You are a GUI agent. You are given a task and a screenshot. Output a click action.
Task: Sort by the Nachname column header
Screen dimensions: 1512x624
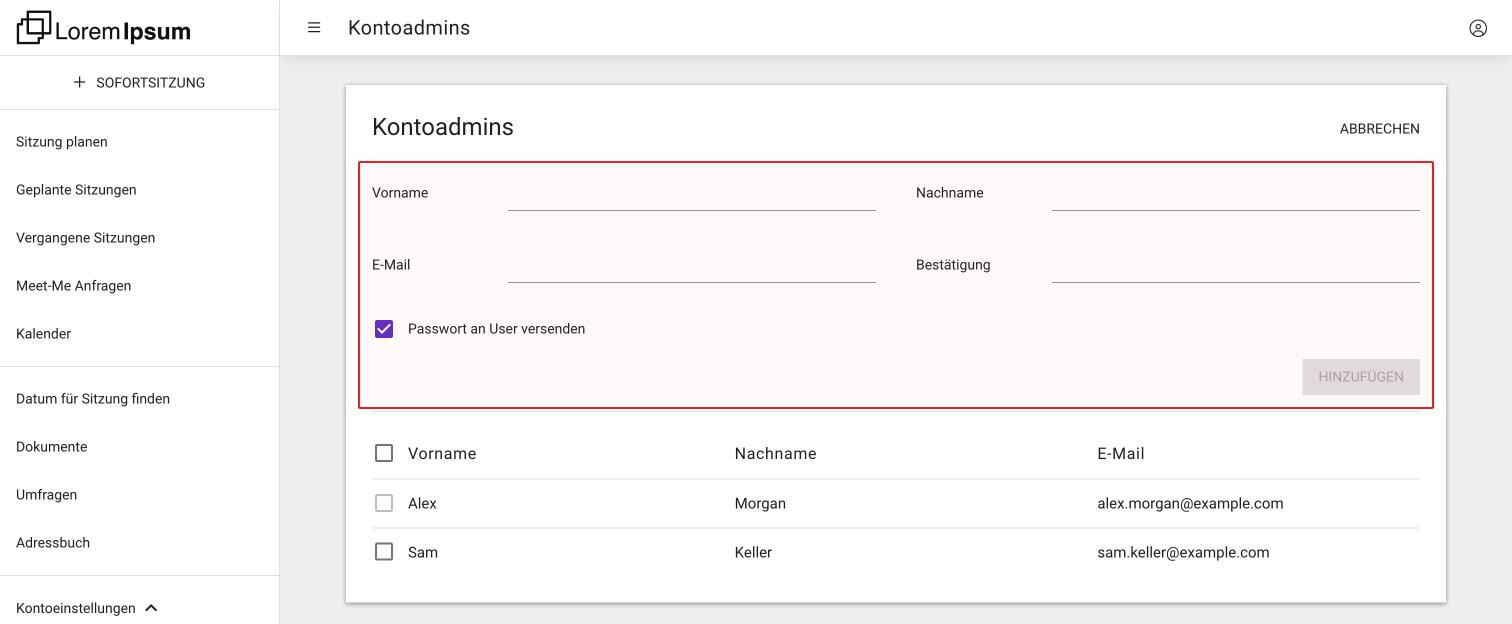(x=775, y=454)
